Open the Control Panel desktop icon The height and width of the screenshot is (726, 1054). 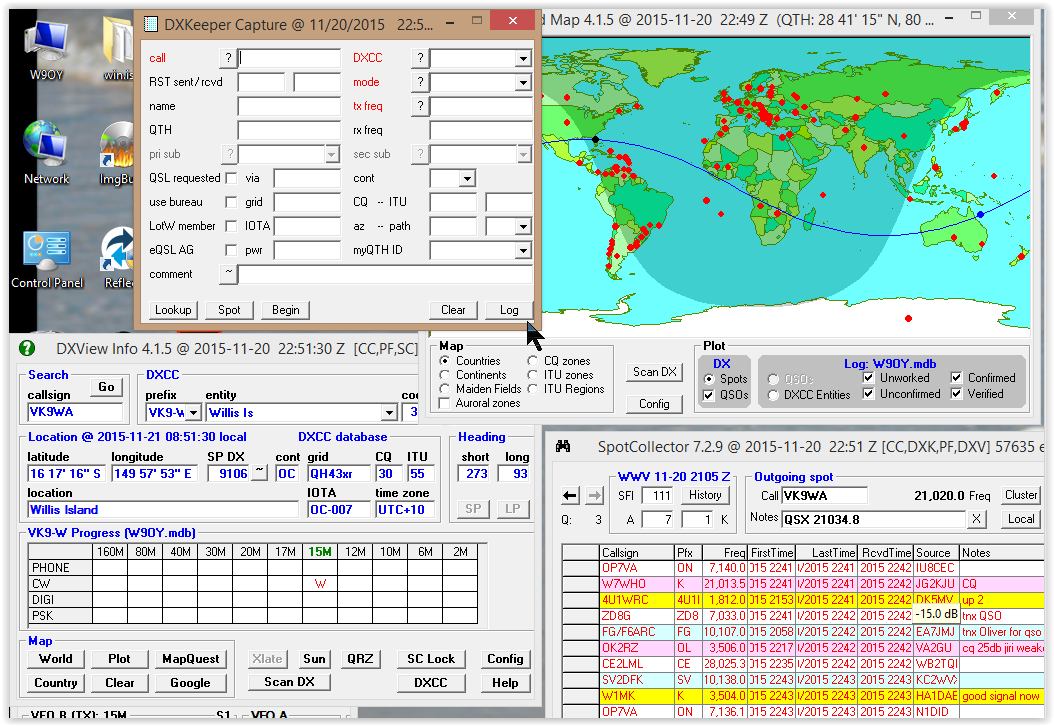point(46,259)
